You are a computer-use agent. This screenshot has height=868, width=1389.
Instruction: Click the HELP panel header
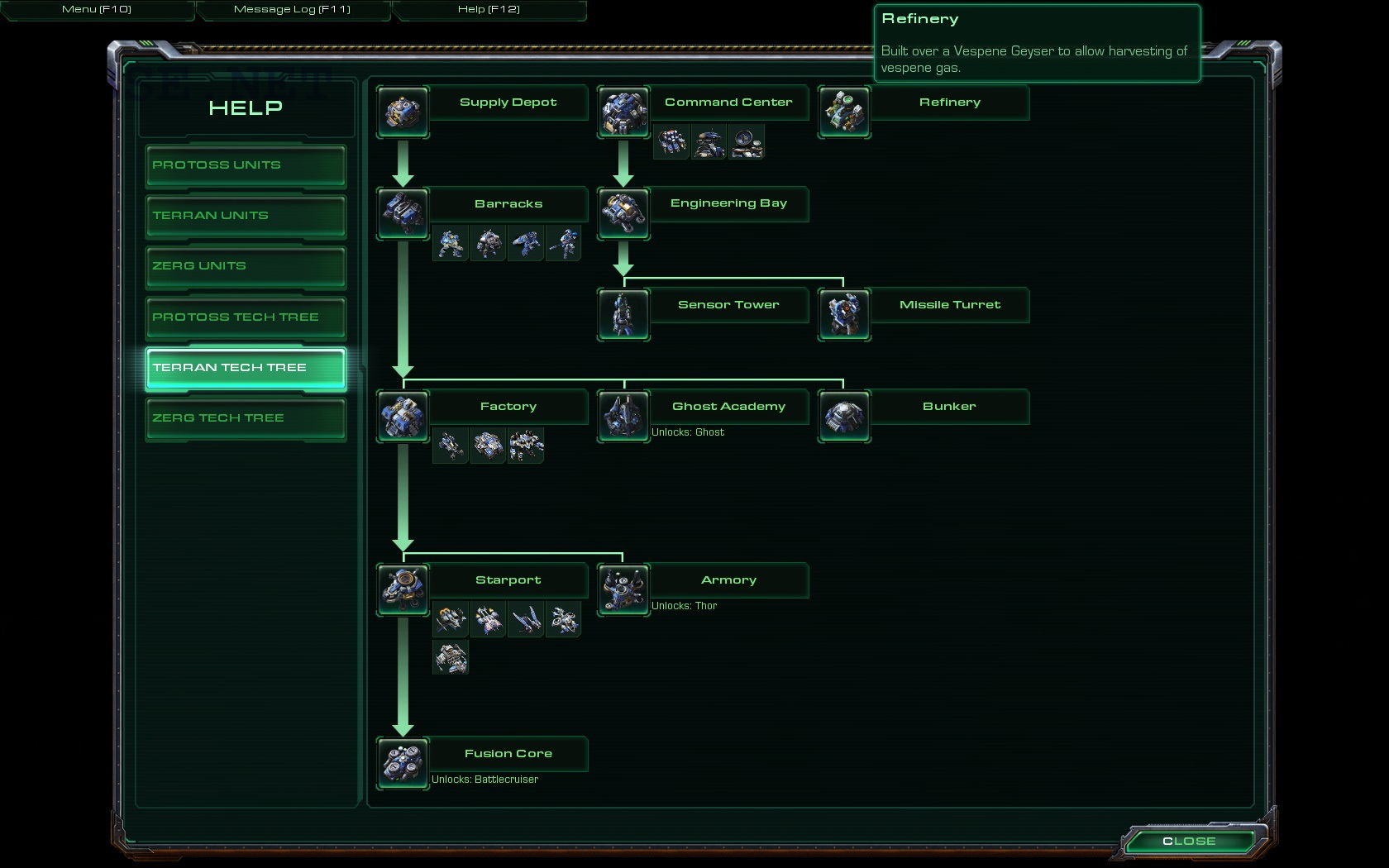[x=246, y=108]
